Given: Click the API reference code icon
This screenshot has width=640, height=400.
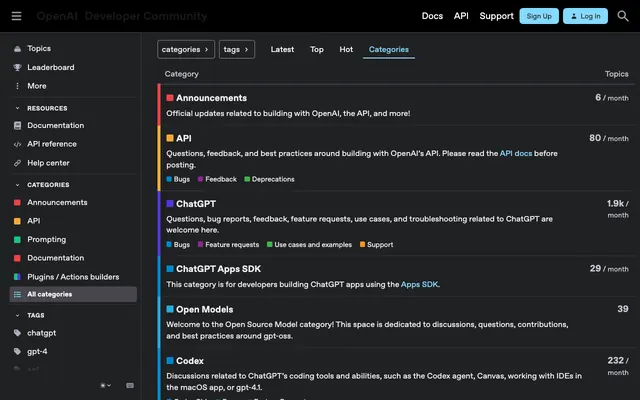Looking at the screenshot, I should pyautogui.click(x=17, y=144).
